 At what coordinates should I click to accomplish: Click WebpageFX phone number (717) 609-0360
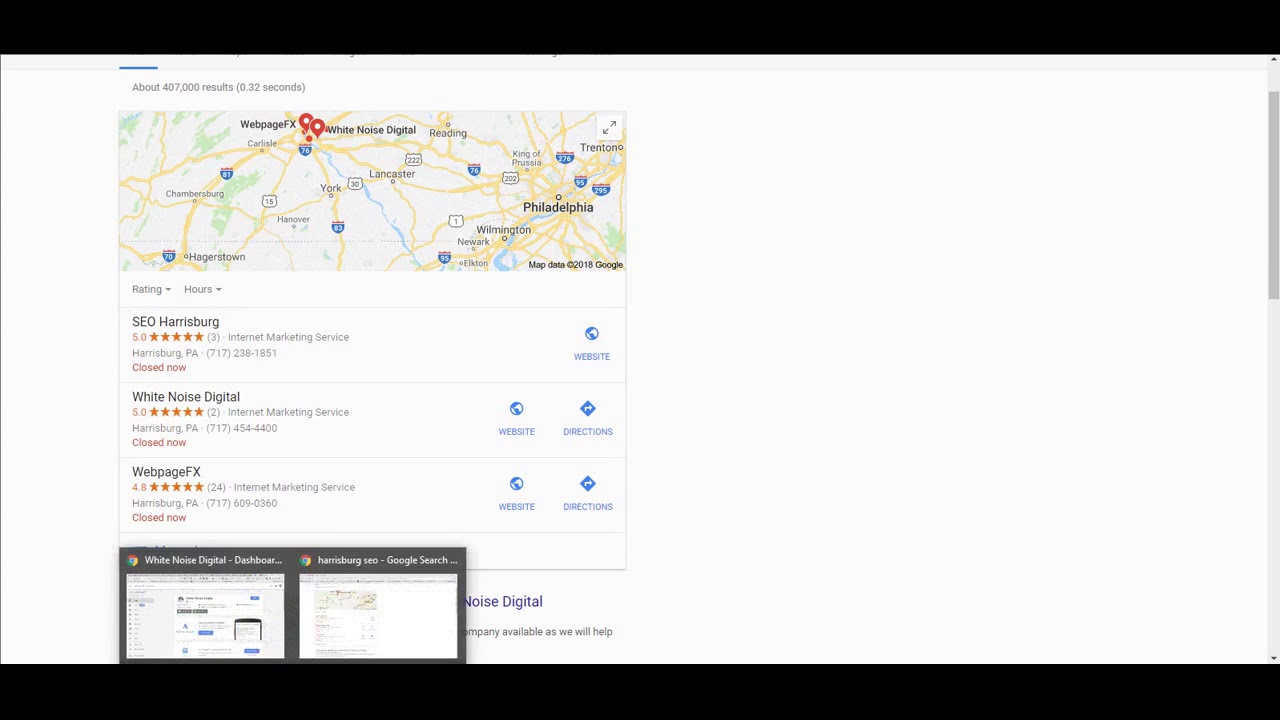[x=241, y=503]
